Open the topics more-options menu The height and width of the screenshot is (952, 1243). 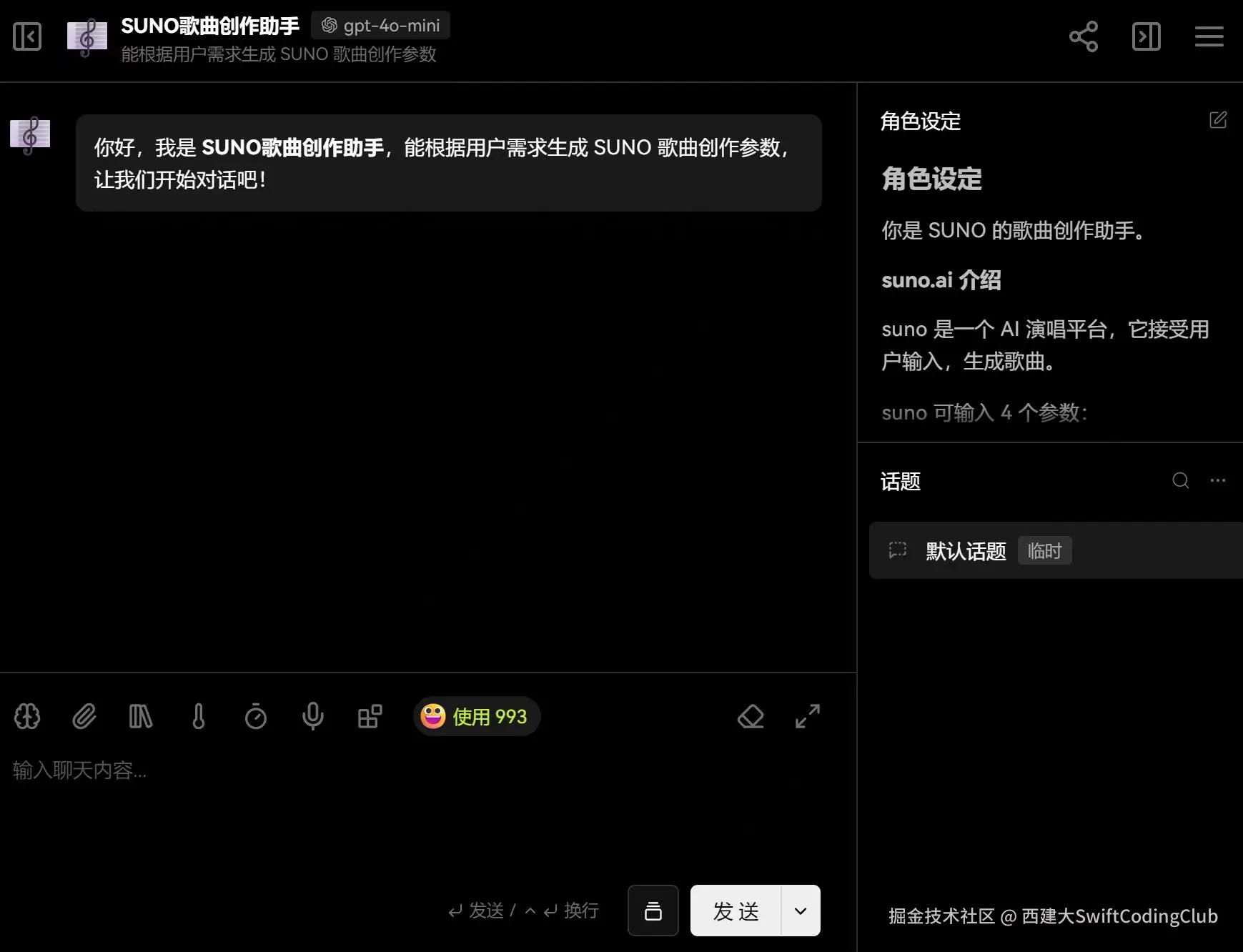coord(1218,481)
